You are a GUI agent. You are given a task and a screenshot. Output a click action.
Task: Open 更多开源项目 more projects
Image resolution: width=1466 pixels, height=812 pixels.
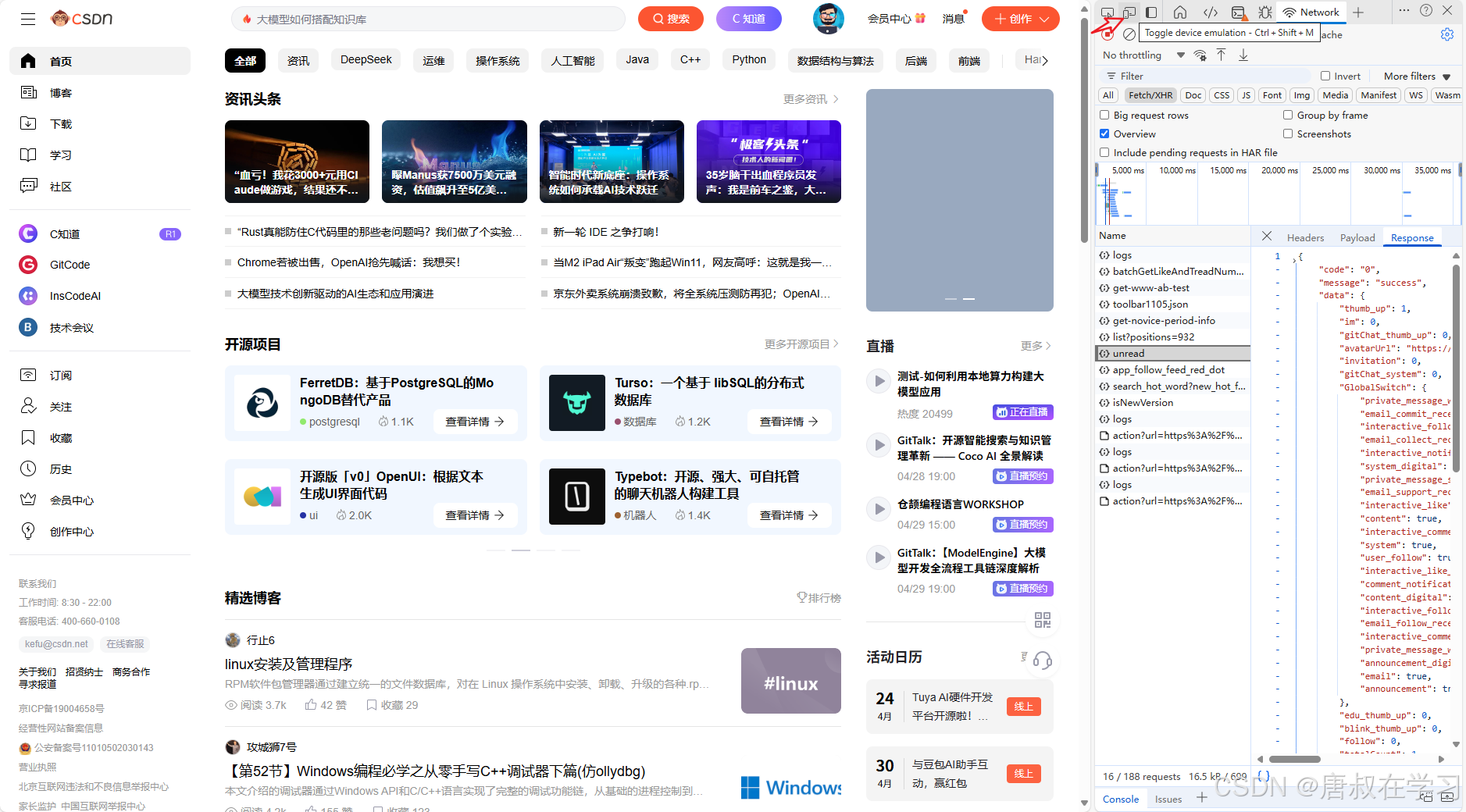coord(802,344)
